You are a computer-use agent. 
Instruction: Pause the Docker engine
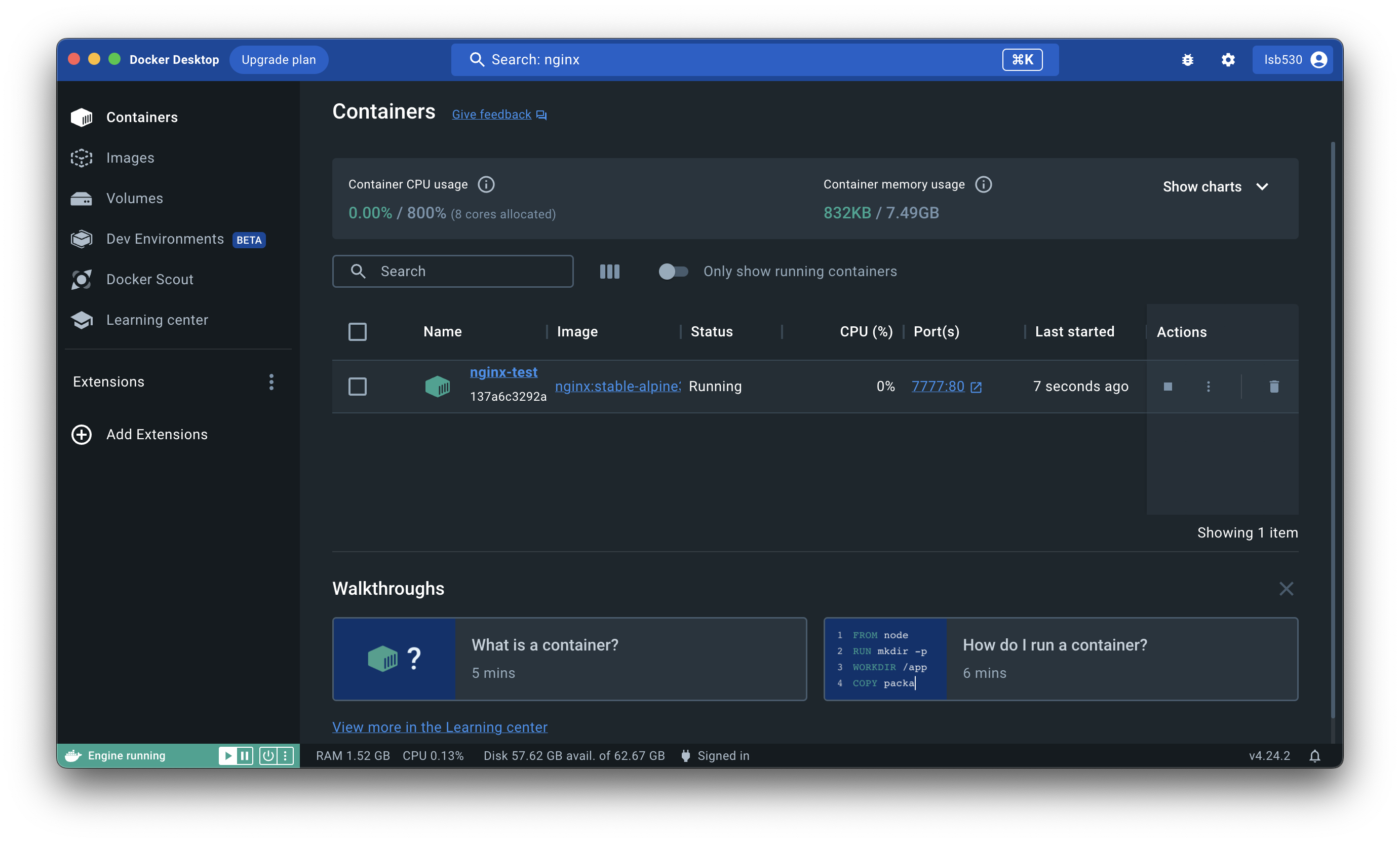coord(245,756)
